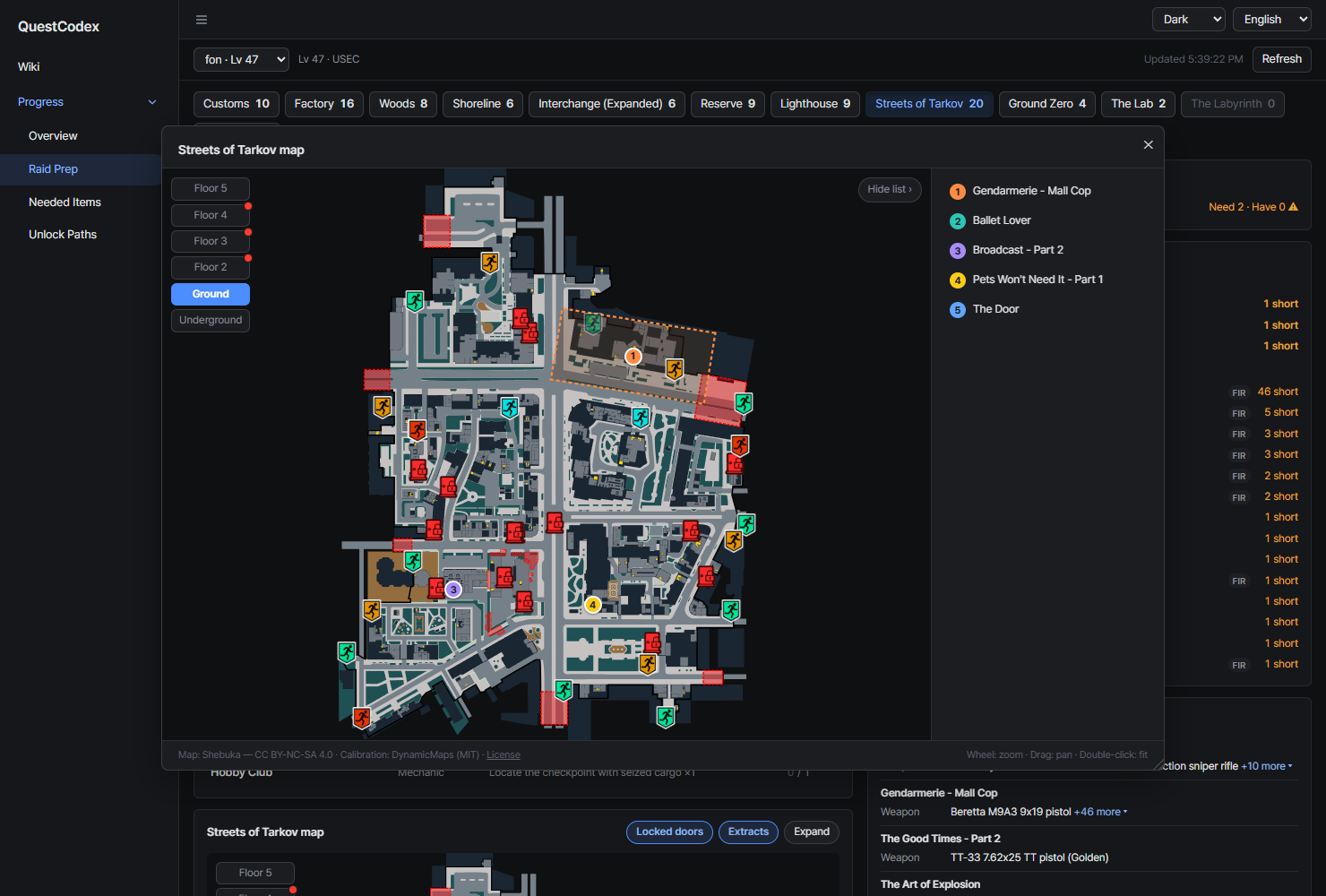This screenshot has height=896, width=1326.
Task: Open the Wiki sidebar link
Action: point(29,67)
